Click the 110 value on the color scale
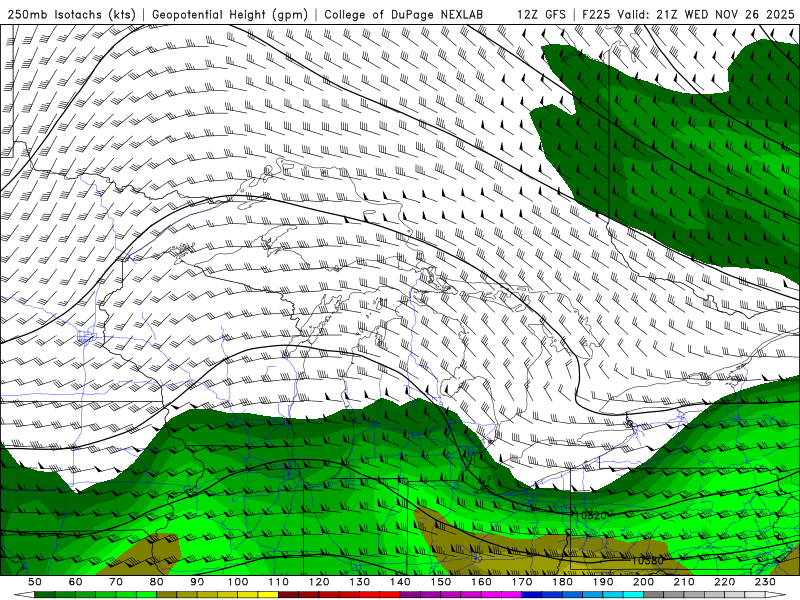The width and height of the screenshot is (800, 600). (279, 582)
